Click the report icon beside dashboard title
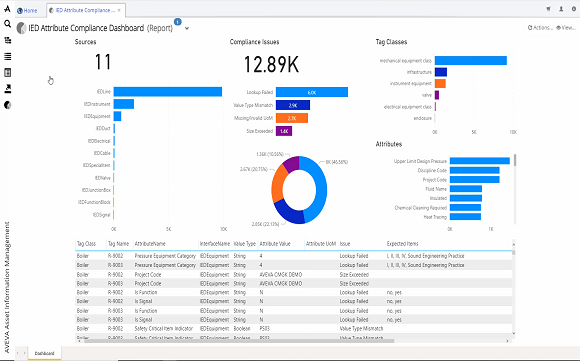Image resolution: width=580 pixels, height=361 pixels. click(x=21, y=28)
